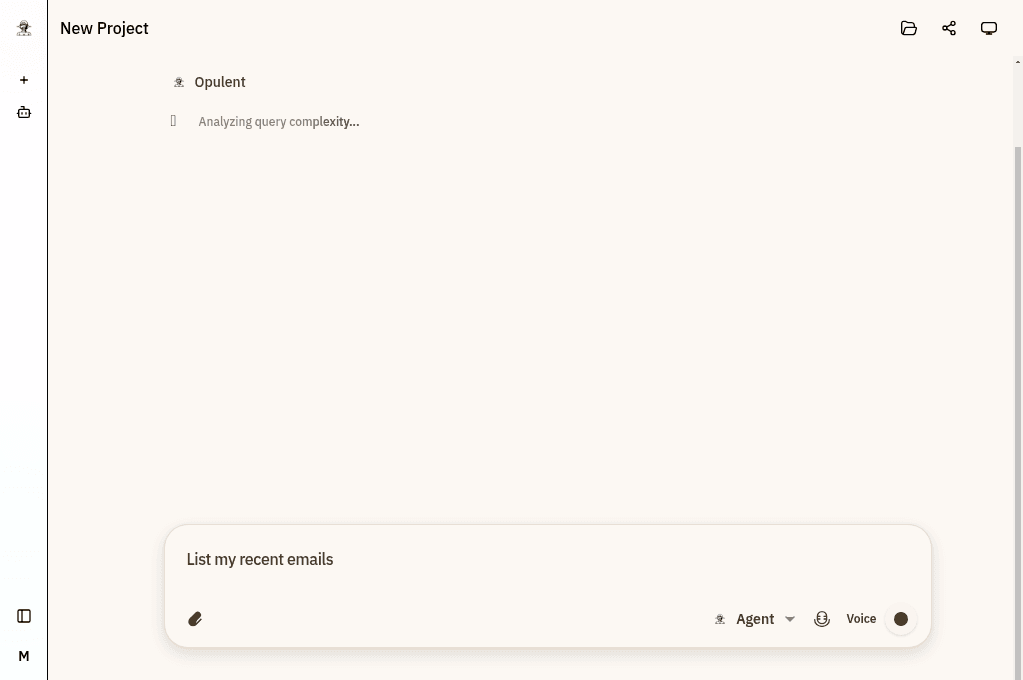
Task: Expand the Agent selector chevron
Action: [789, 618]
